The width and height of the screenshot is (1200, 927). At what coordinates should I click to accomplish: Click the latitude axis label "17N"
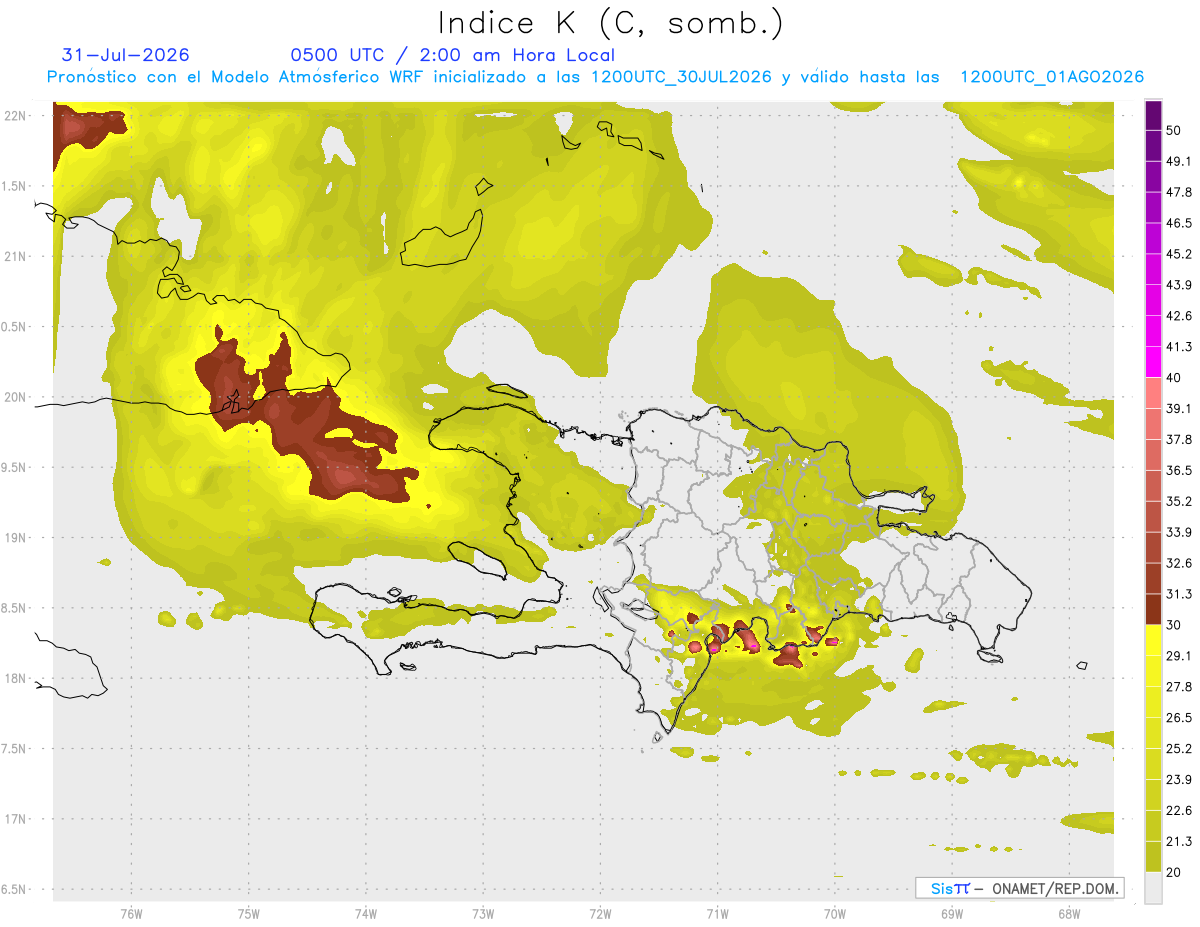(16, 819)
